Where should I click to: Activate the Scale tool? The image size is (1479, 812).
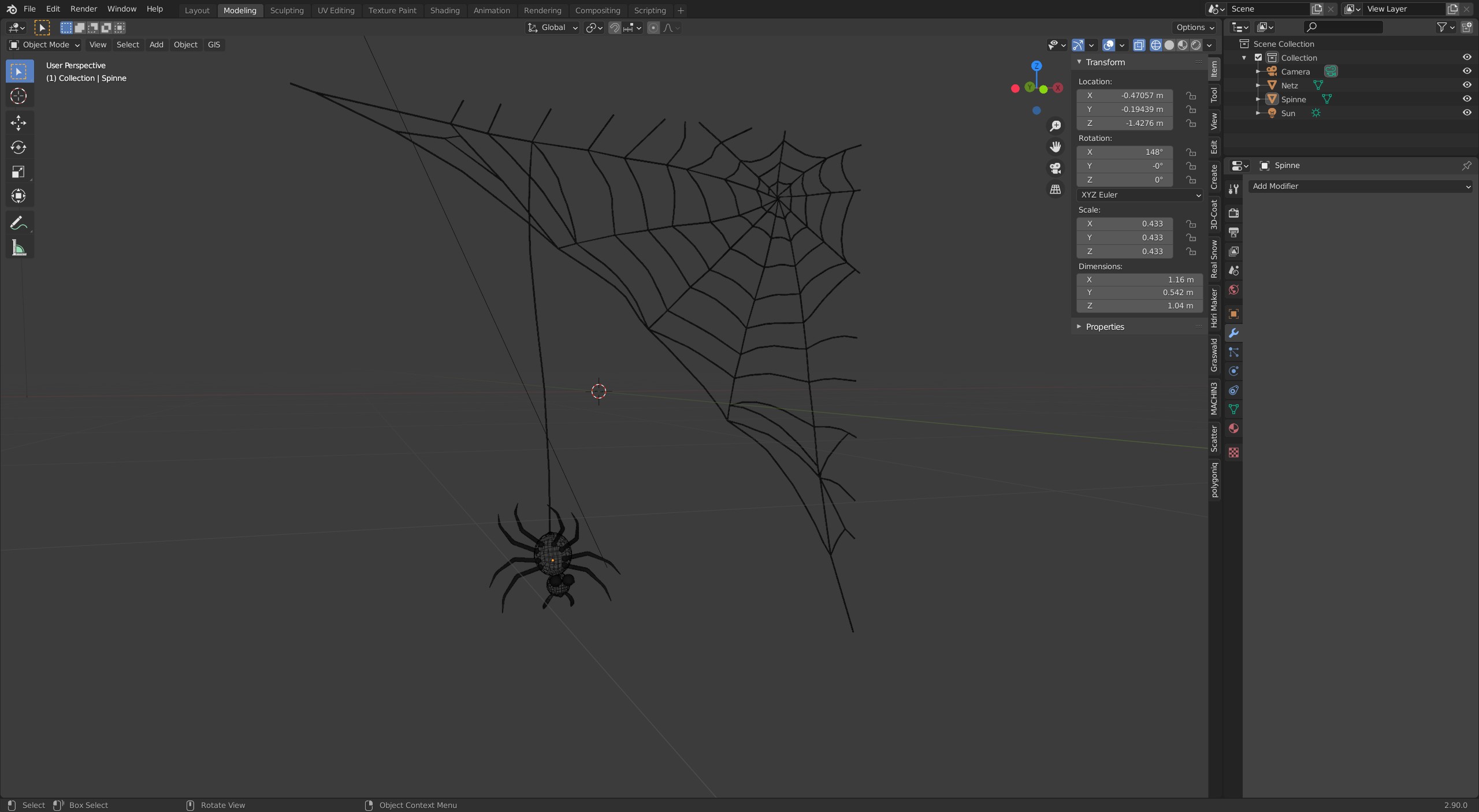(x=18, y=172)
